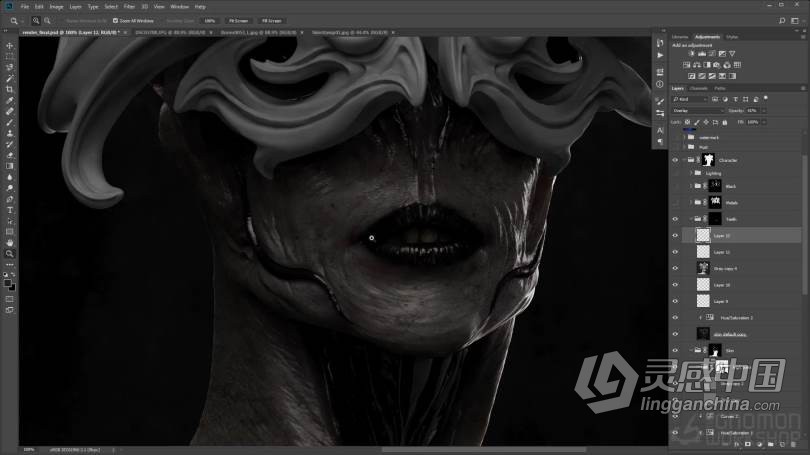This screenshot has width=810, height=455.
Task: Click the foreground color swatch
Action: coord(7,283)
